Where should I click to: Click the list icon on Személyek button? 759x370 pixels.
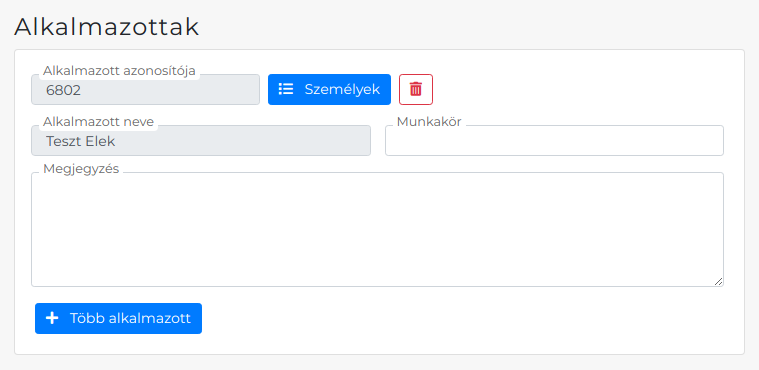[x=286, y=89]
